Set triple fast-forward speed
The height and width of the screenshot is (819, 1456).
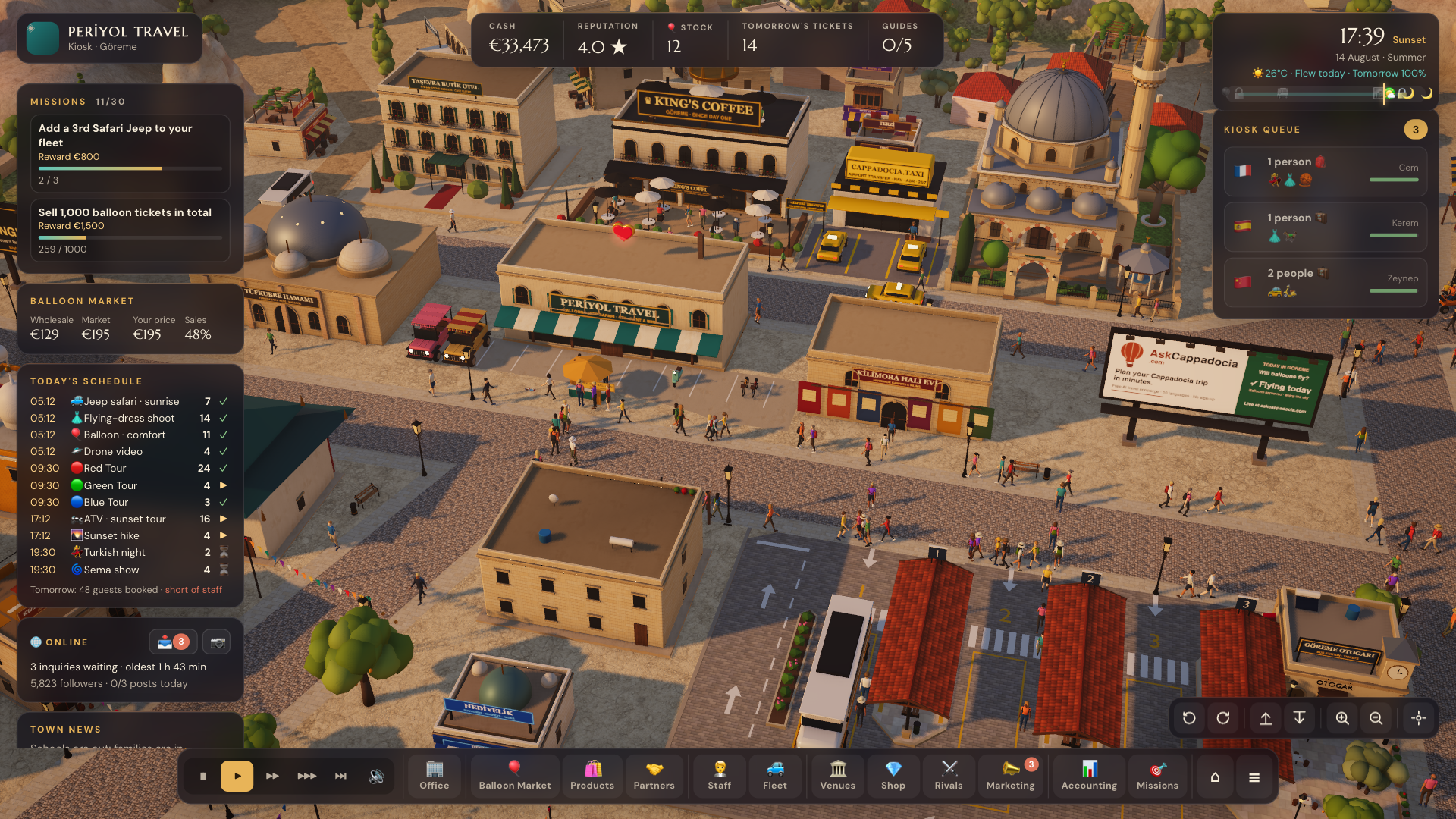coord(306,776)
